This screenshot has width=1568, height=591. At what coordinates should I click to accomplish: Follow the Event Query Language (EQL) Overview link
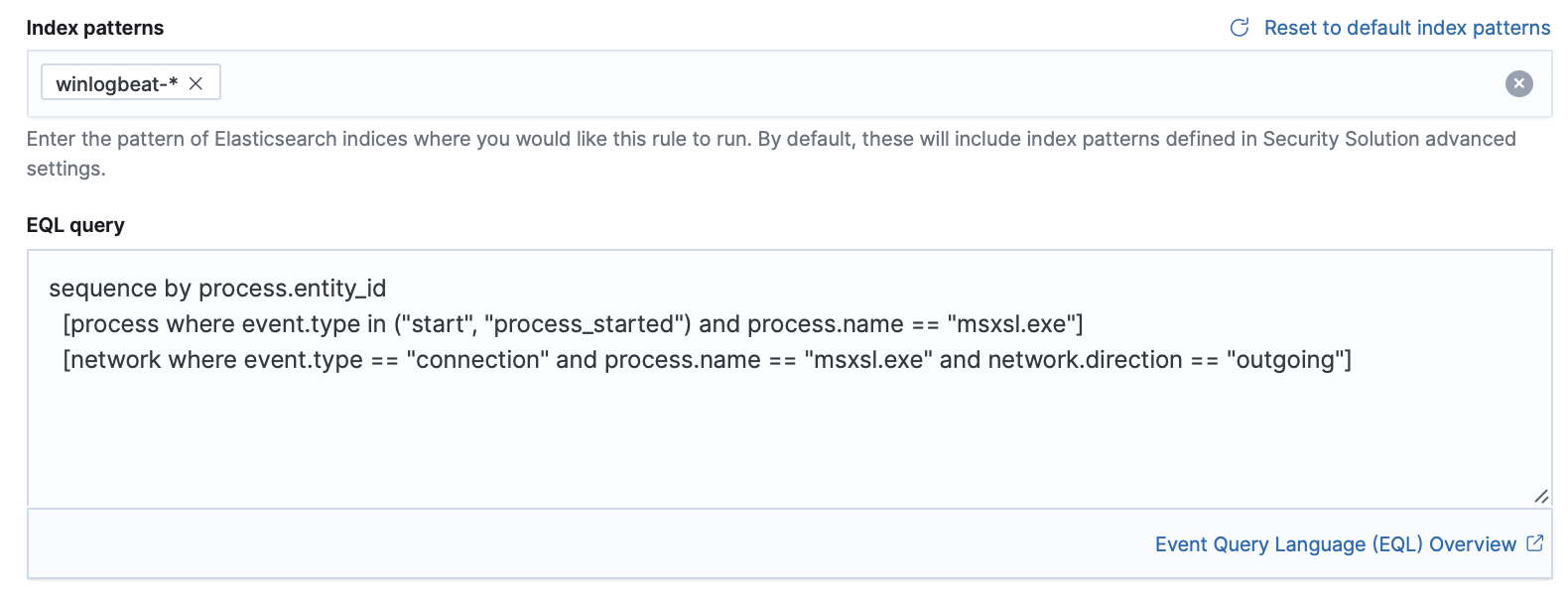[1335, 543]
